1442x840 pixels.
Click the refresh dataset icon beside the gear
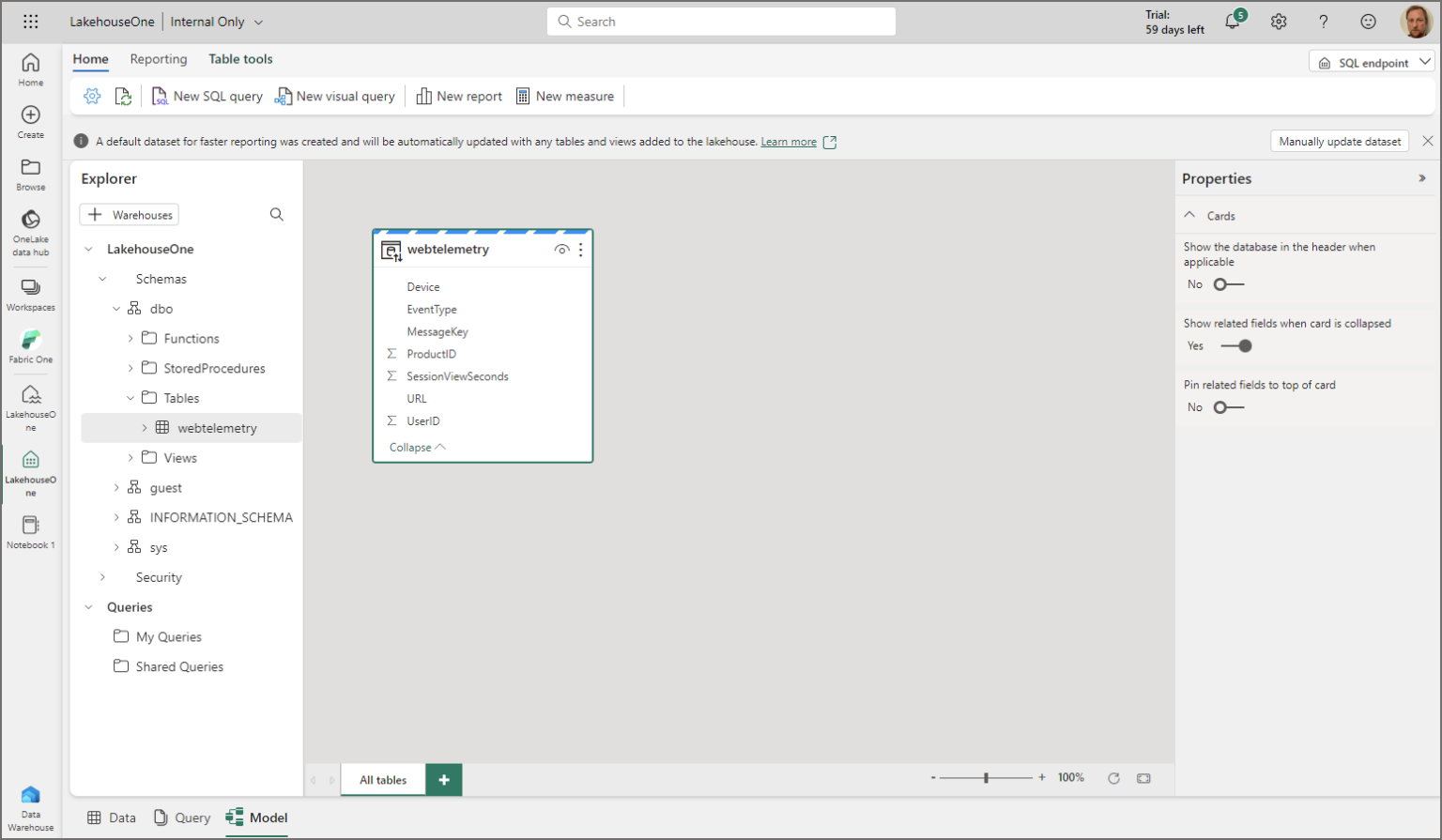[x=123, y=95]
